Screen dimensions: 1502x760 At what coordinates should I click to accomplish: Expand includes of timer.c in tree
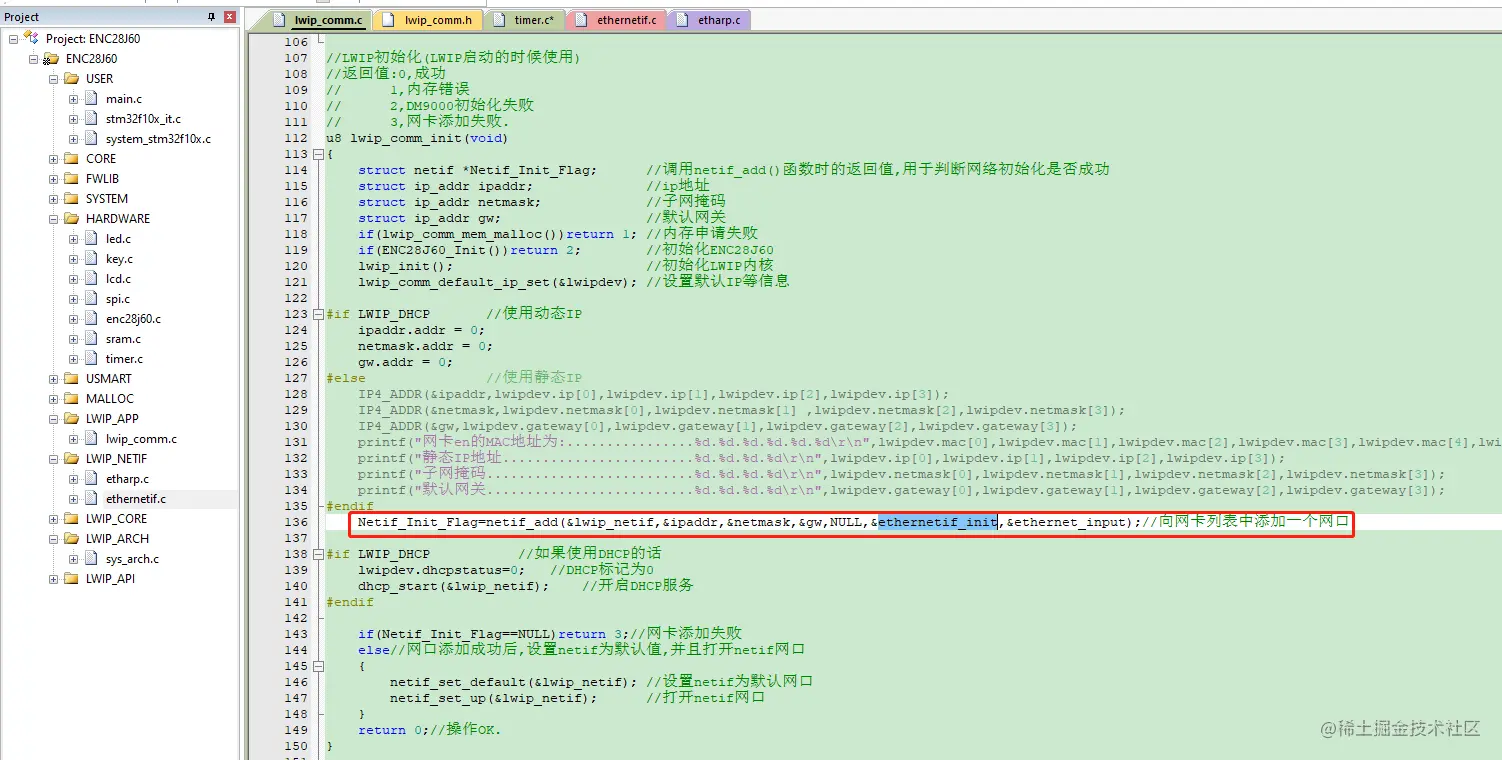pyautogui.click(x=73, y=359)
